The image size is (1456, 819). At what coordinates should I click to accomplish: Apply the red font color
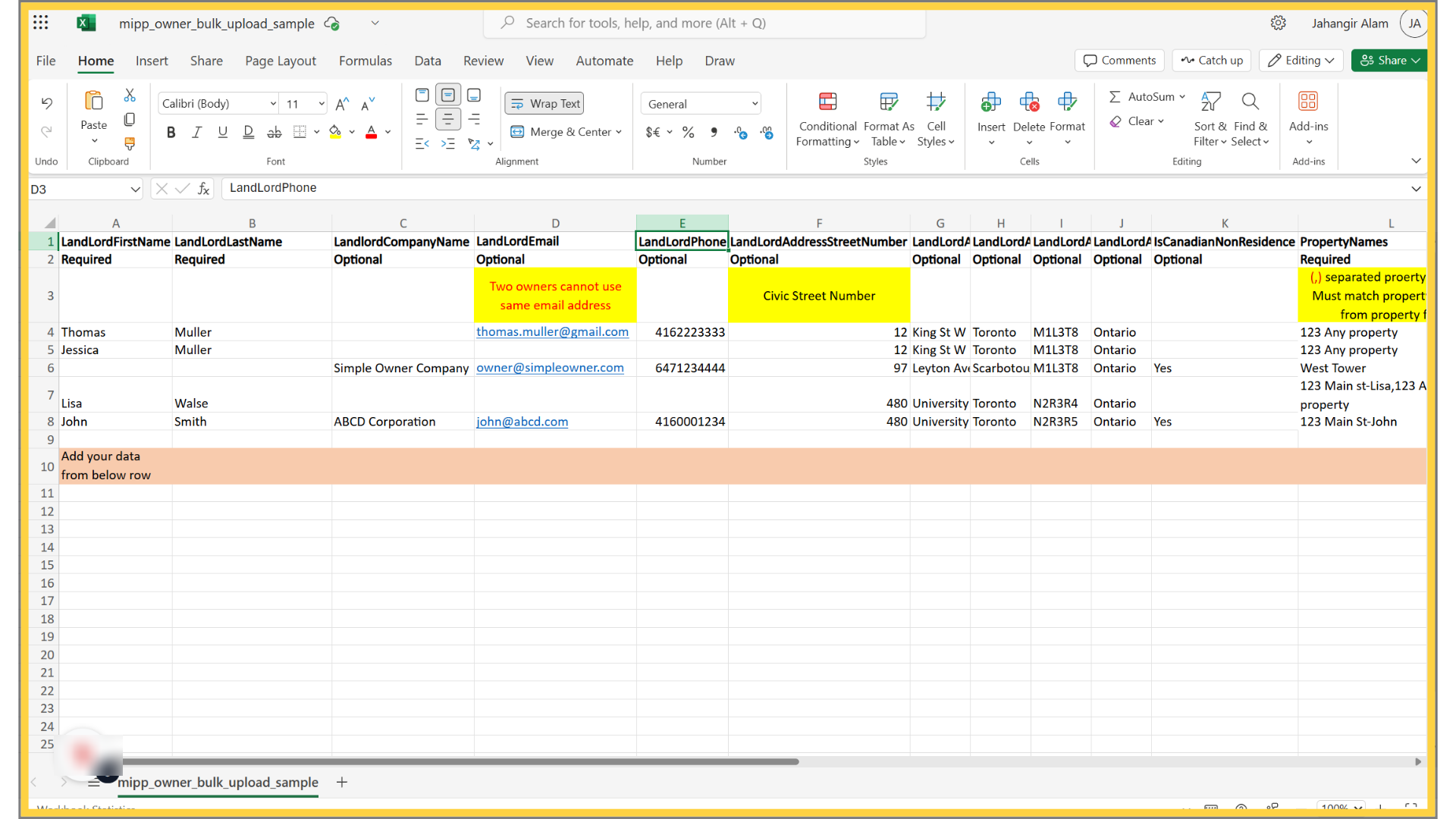(372, 132)
